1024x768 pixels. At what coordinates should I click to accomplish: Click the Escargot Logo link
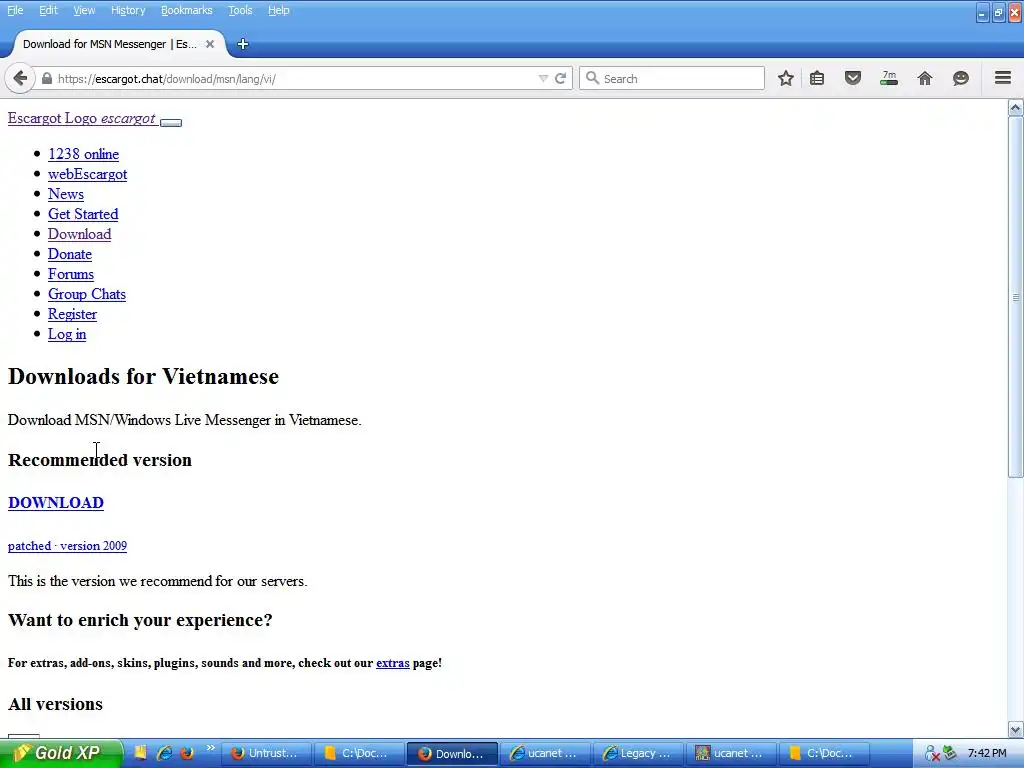coord(82,118)
